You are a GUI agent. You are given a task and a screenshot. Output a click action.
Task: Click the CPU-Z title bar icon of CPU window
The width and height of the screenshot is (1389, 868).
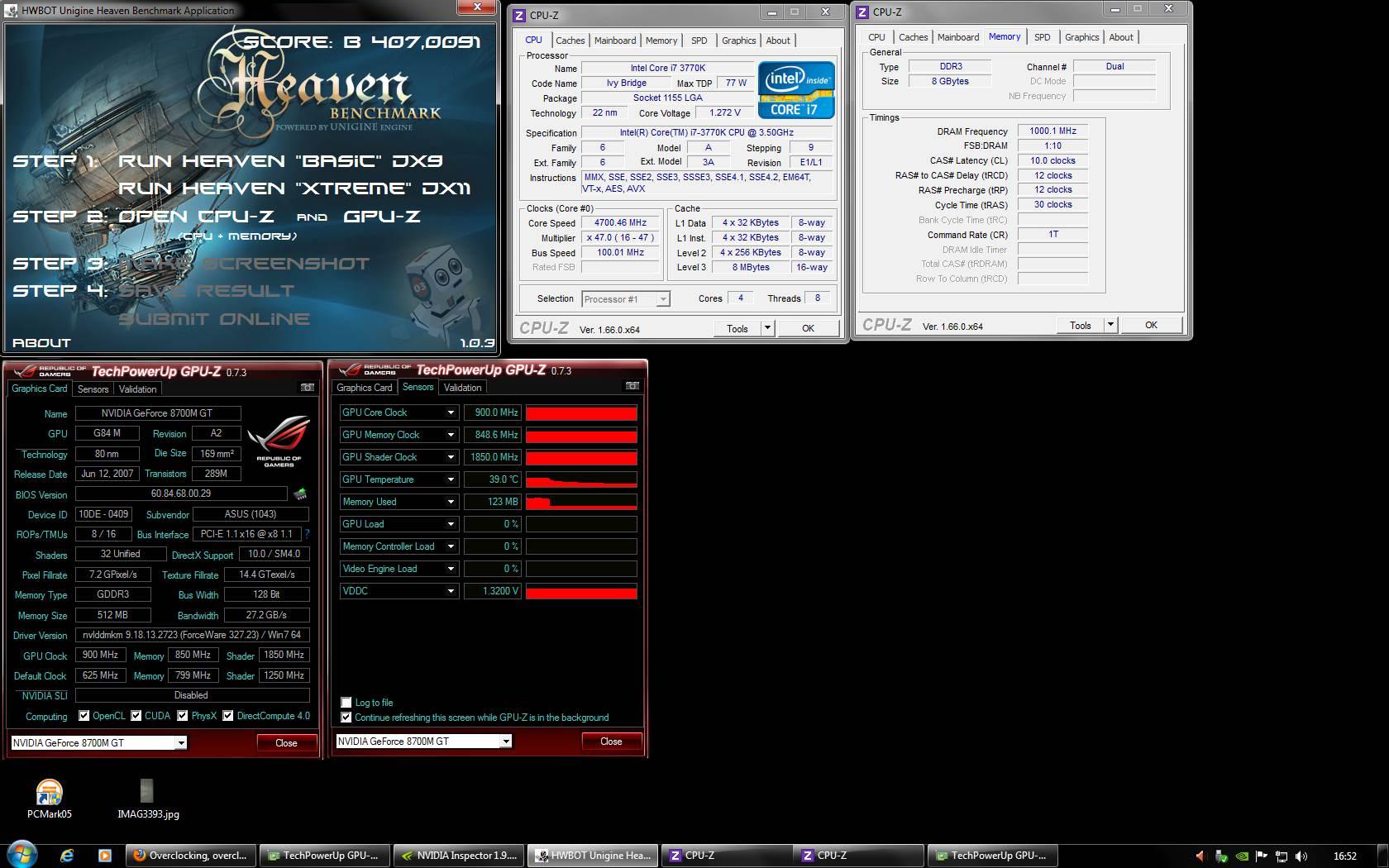coord(519,15)
